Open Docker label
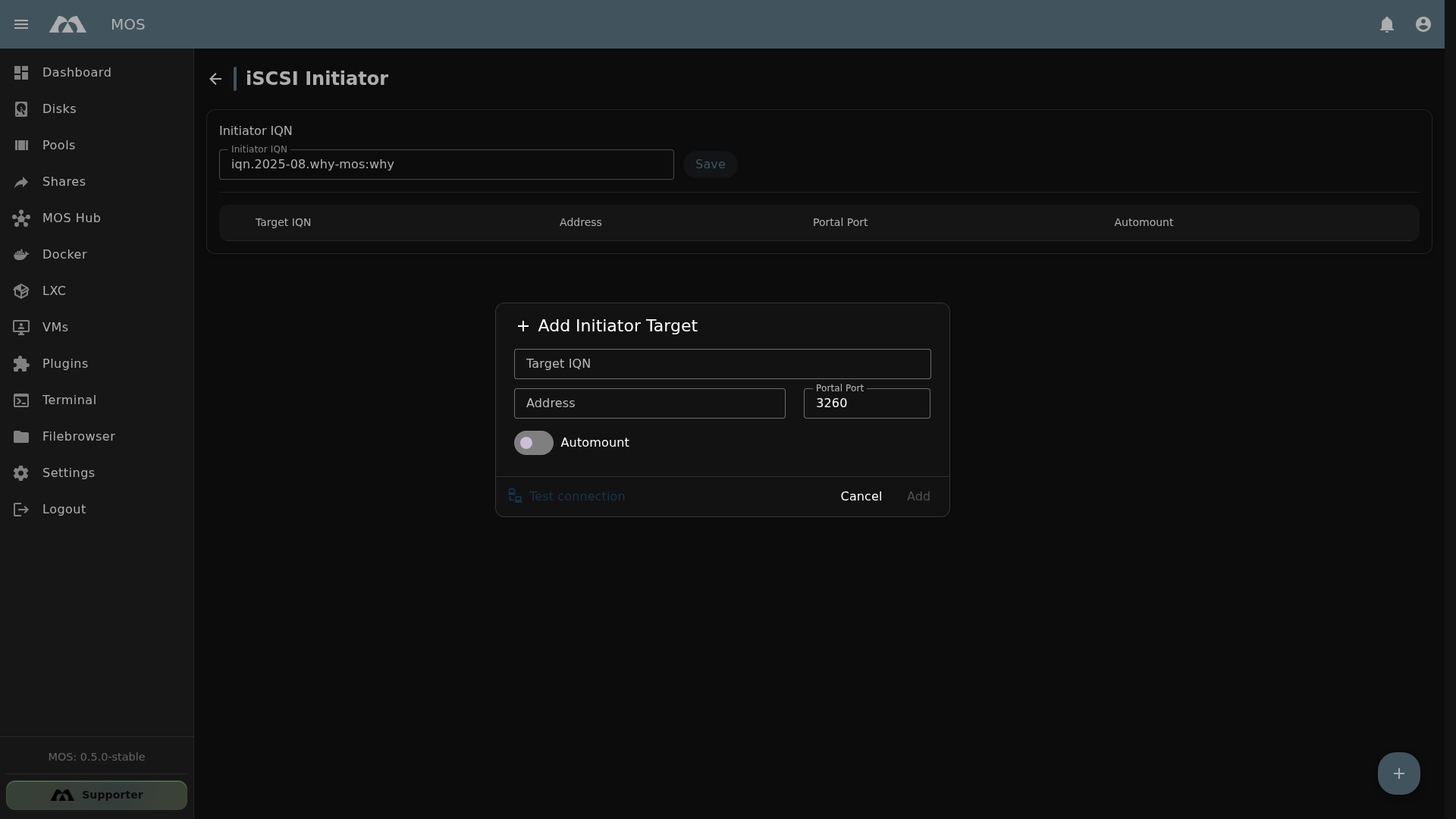This screenshot has width=1456, height=819. tap(64, 255)
